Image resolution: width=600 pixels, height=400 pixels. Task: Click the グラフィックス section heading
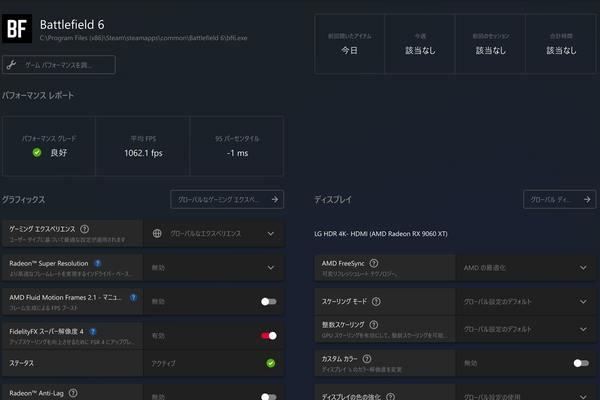click(23, 199)
